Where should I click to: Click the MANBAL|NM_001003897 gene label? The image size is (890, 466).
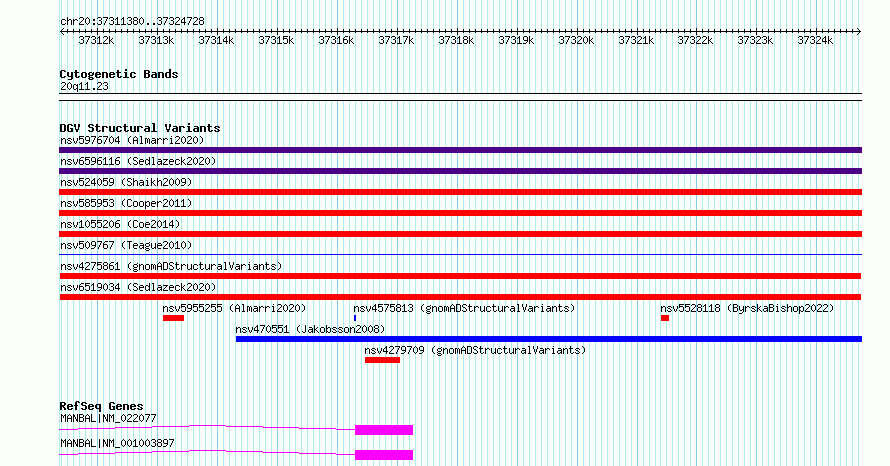pos(117,443)
